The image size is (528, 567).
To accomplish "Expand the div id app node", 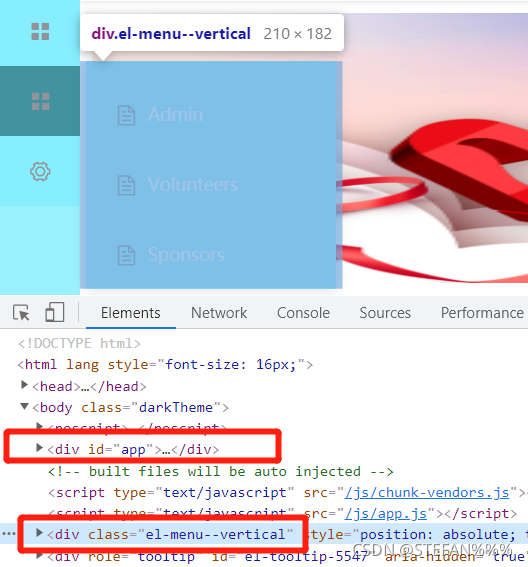I will [x=39, y=448].
